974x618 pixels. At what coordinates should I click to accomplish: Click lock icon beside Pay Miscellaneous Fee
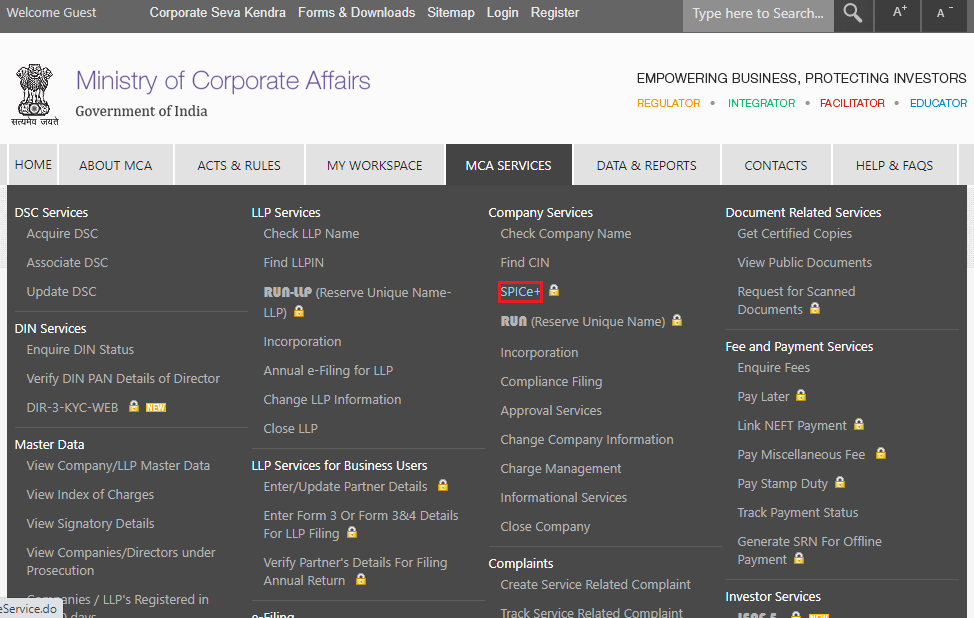pyautogui.click(x=881, y=453)
